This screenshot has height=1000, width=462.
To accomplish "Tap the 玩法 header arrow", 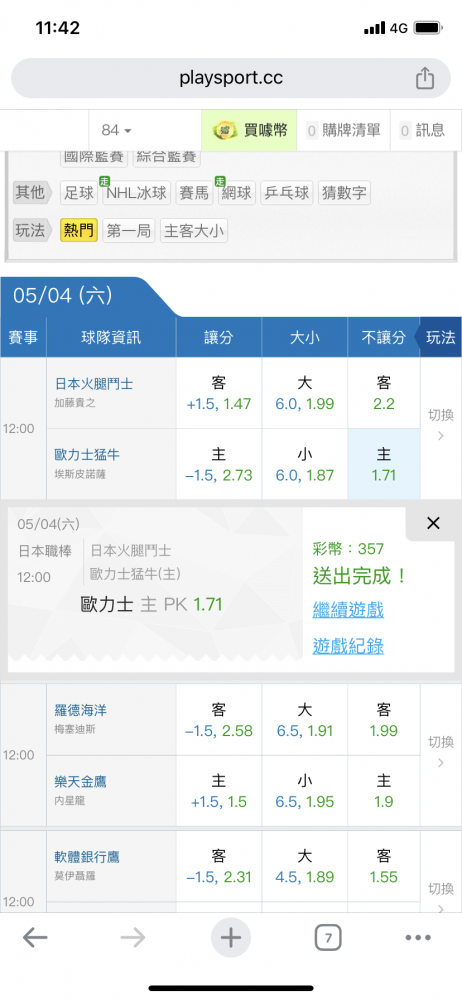I will click(x=440, y=338).
